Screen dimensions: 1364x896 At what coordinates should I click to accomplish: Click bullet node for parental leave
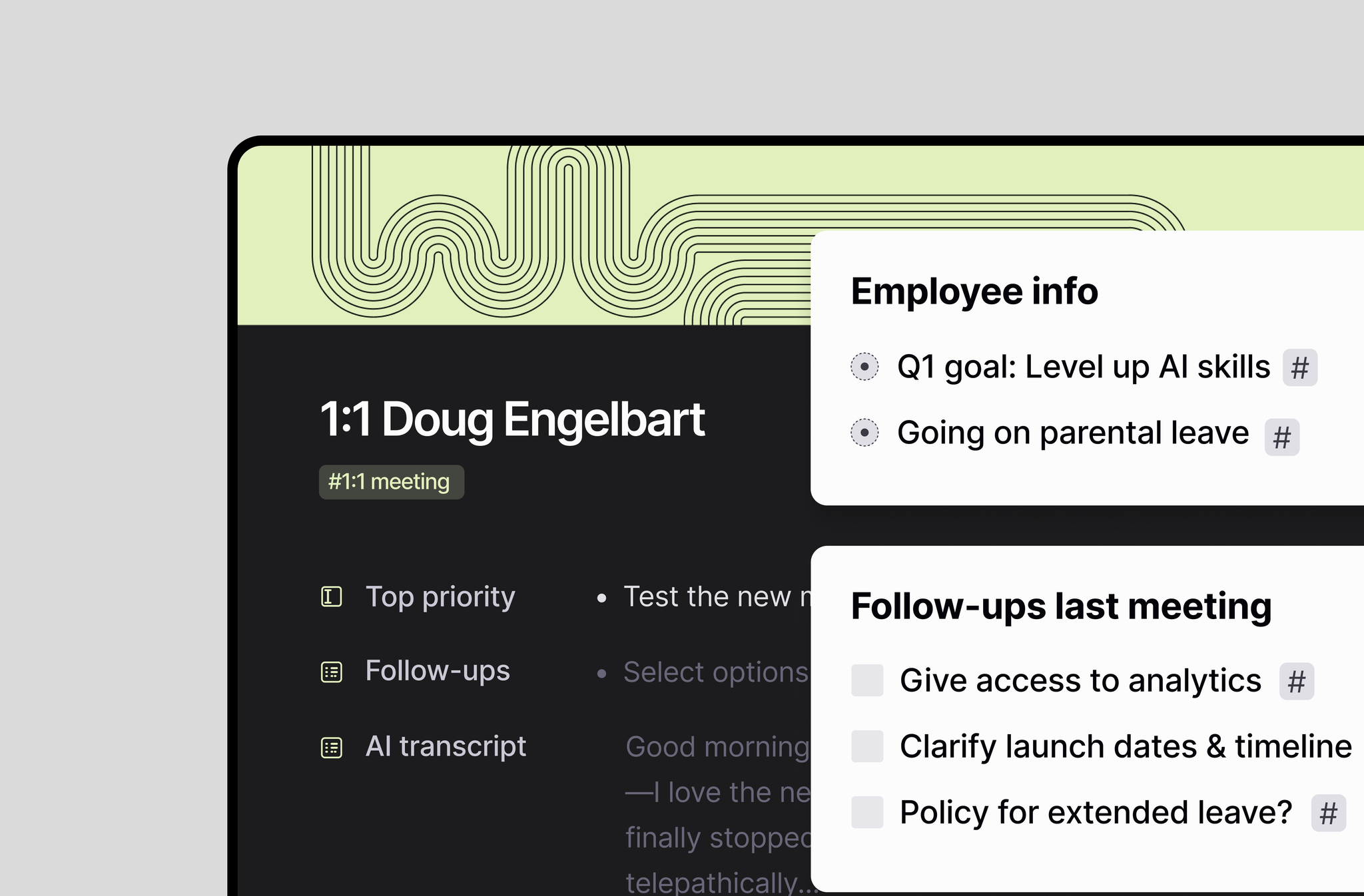click(864, 433)
